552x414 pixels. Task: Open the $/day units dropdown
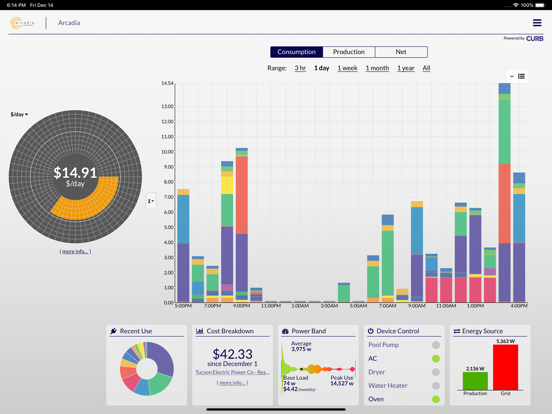[x=19, y=114]
